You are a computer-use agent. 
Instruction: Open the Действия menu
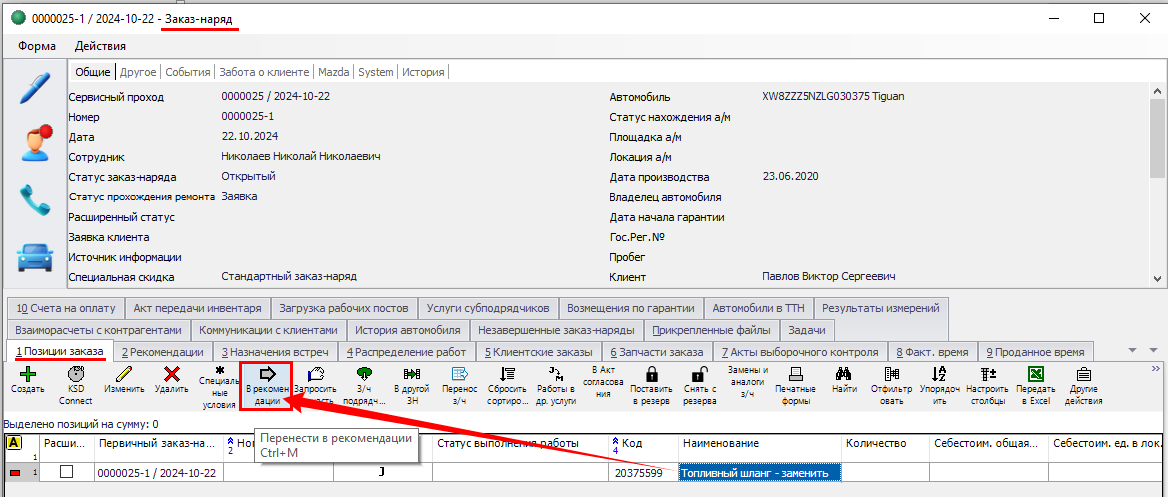[100, 46]
